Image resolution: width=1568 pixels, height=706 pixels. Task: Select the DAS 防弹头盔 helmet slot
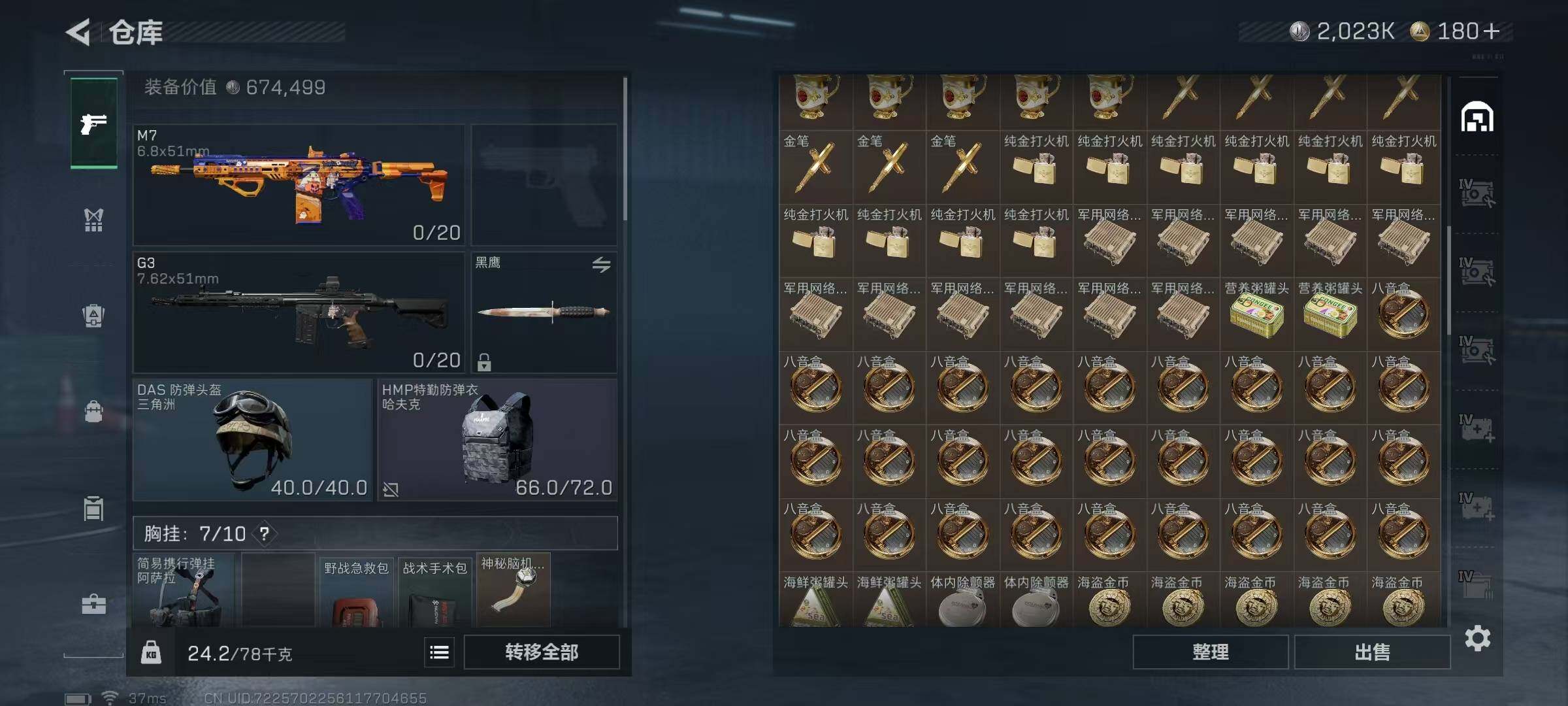pyautogui.click(x=252, y=440)
